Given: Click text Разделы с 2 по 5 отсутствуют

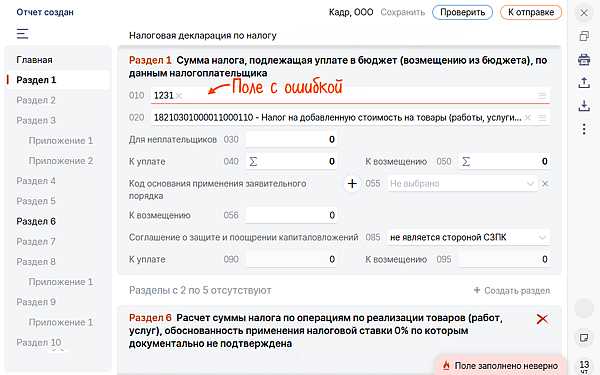Looking at the screenshot, I should click(200, 290).
